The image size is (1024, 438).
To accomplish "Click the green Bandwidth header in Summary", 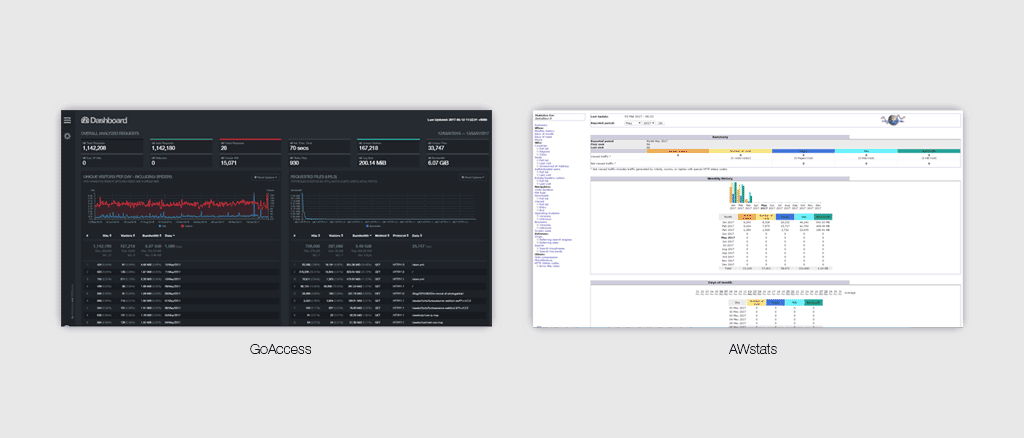I will [x=928, y=152].
